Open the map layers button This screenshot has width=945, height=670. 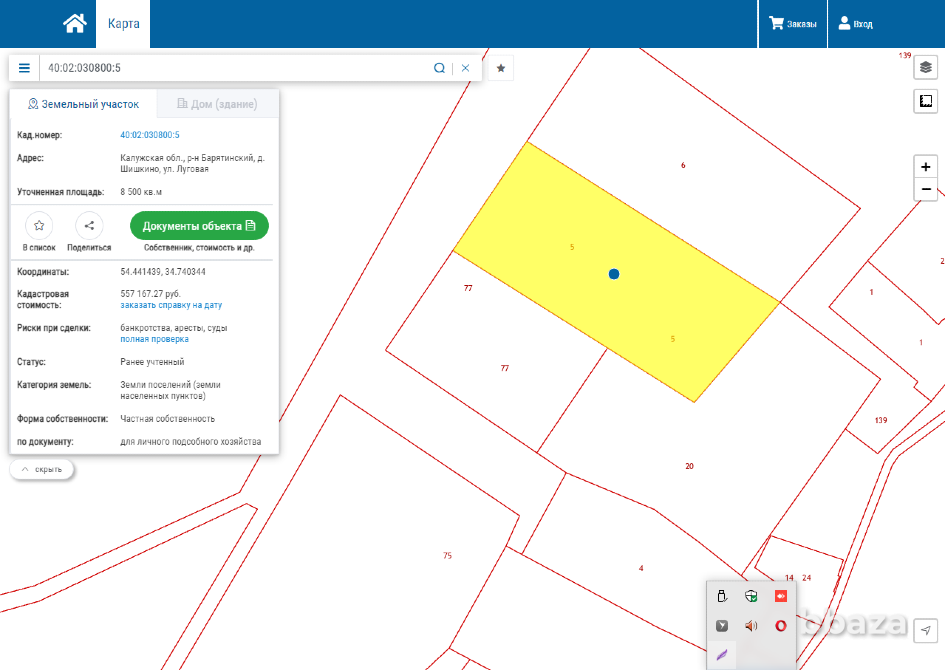926,67
